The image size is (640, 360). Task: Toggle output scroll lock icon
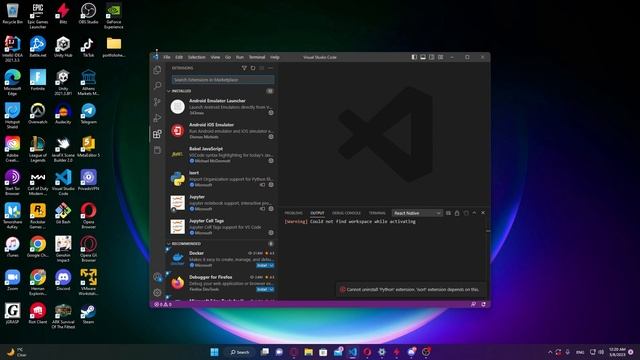(x=457, y=213)
